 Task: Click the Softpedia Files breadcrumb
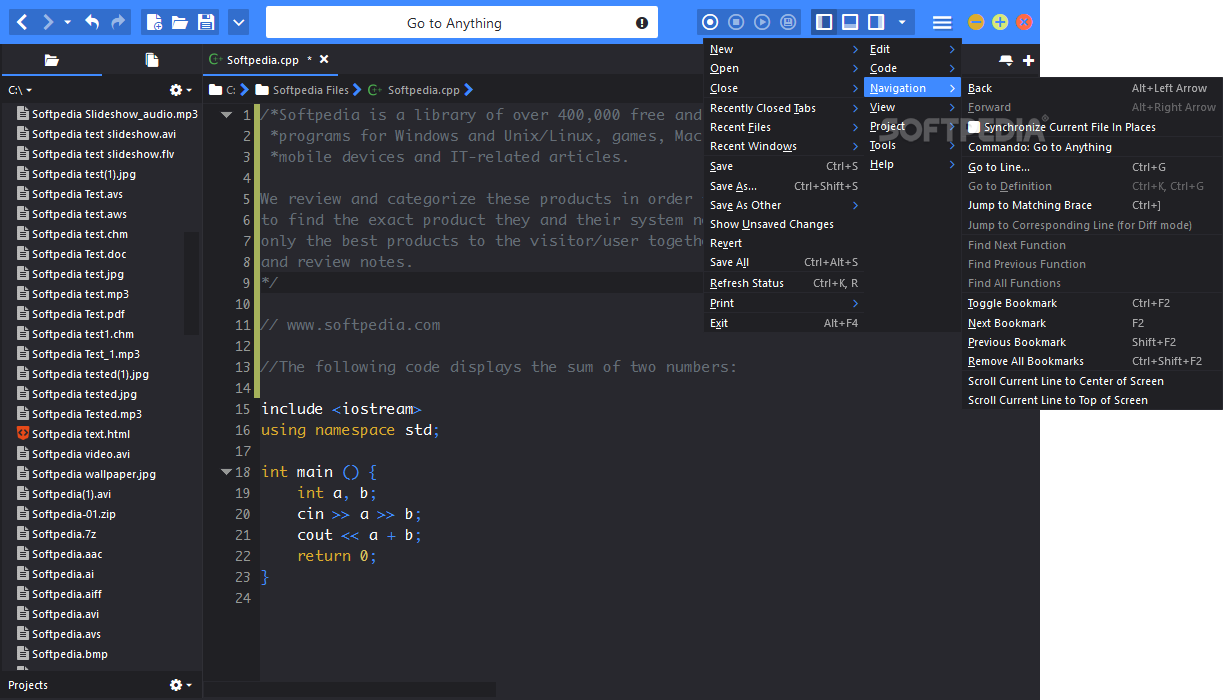(303, 90)
